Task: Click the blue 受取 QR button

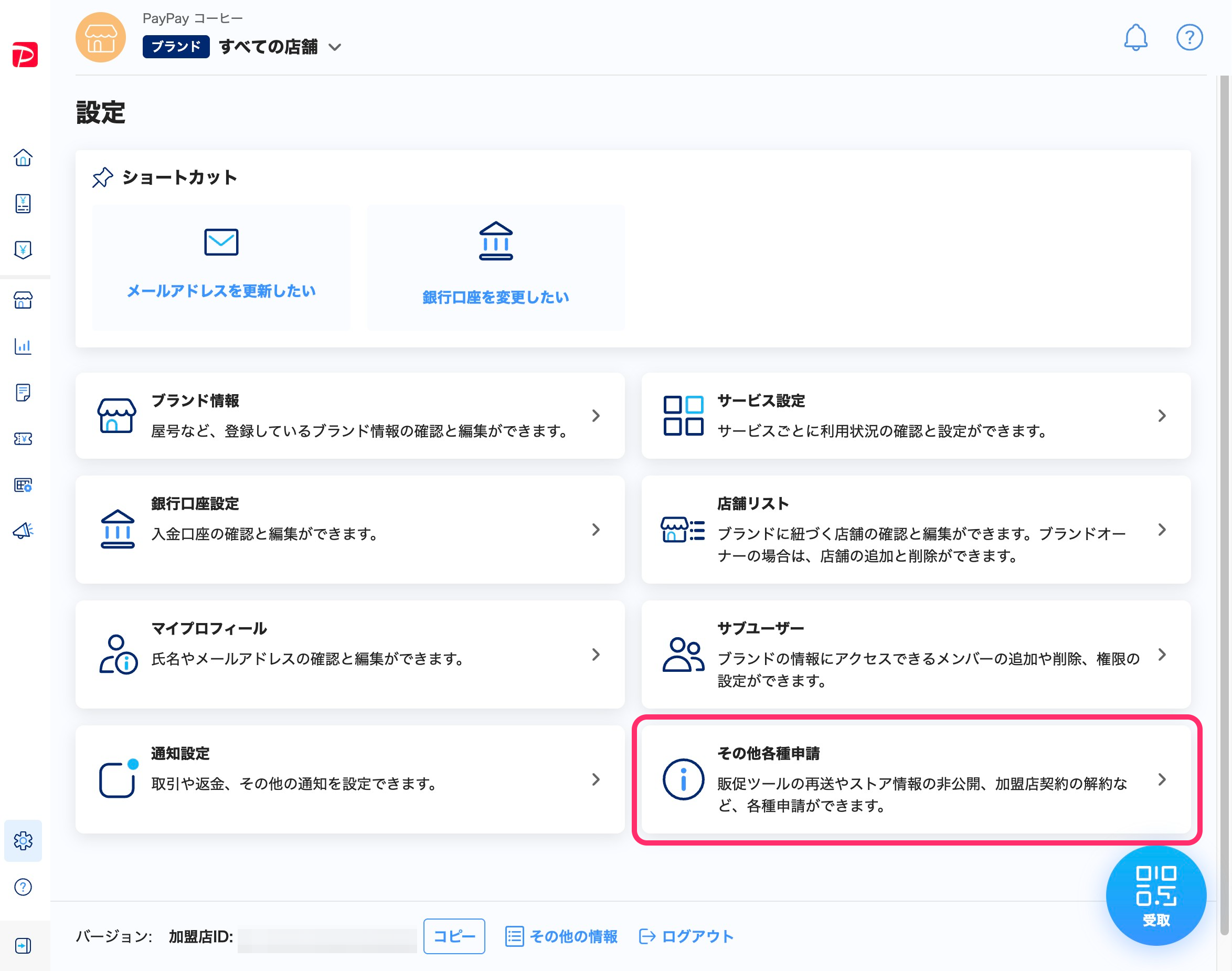Action: pos(1156,895)
